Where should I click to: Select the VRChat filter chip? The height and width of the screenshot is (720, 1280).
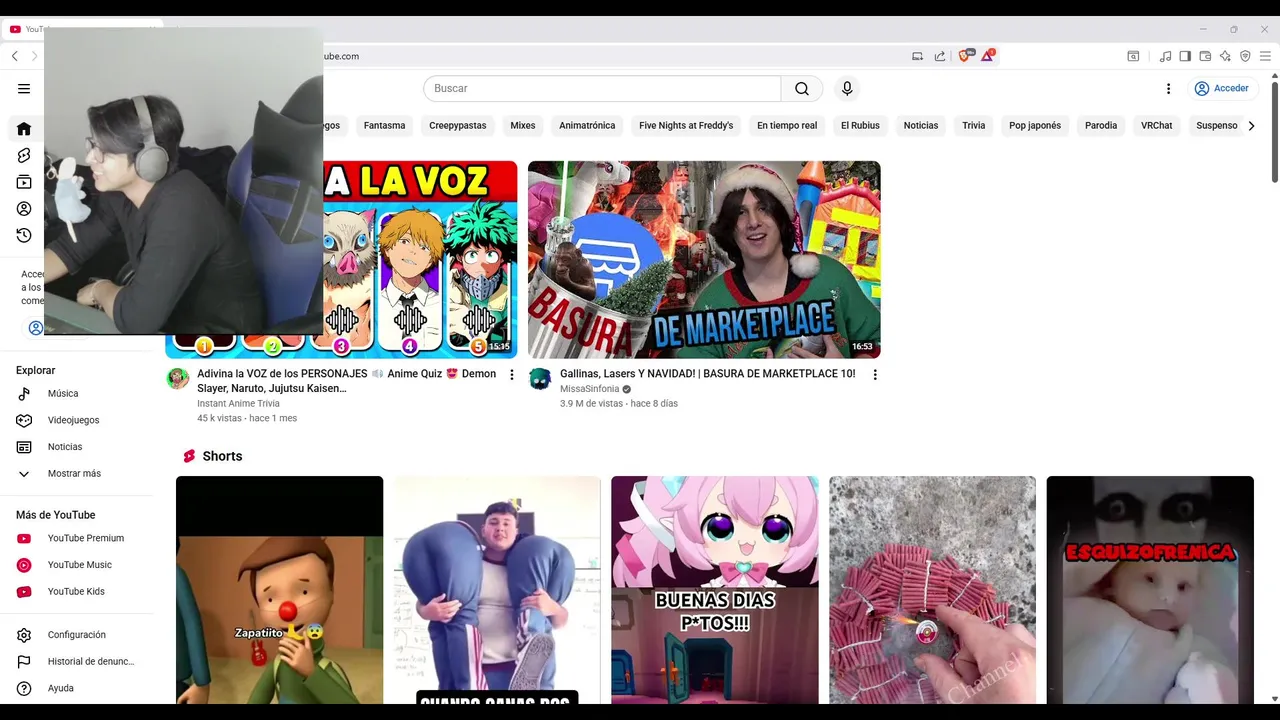[1157, 126]
